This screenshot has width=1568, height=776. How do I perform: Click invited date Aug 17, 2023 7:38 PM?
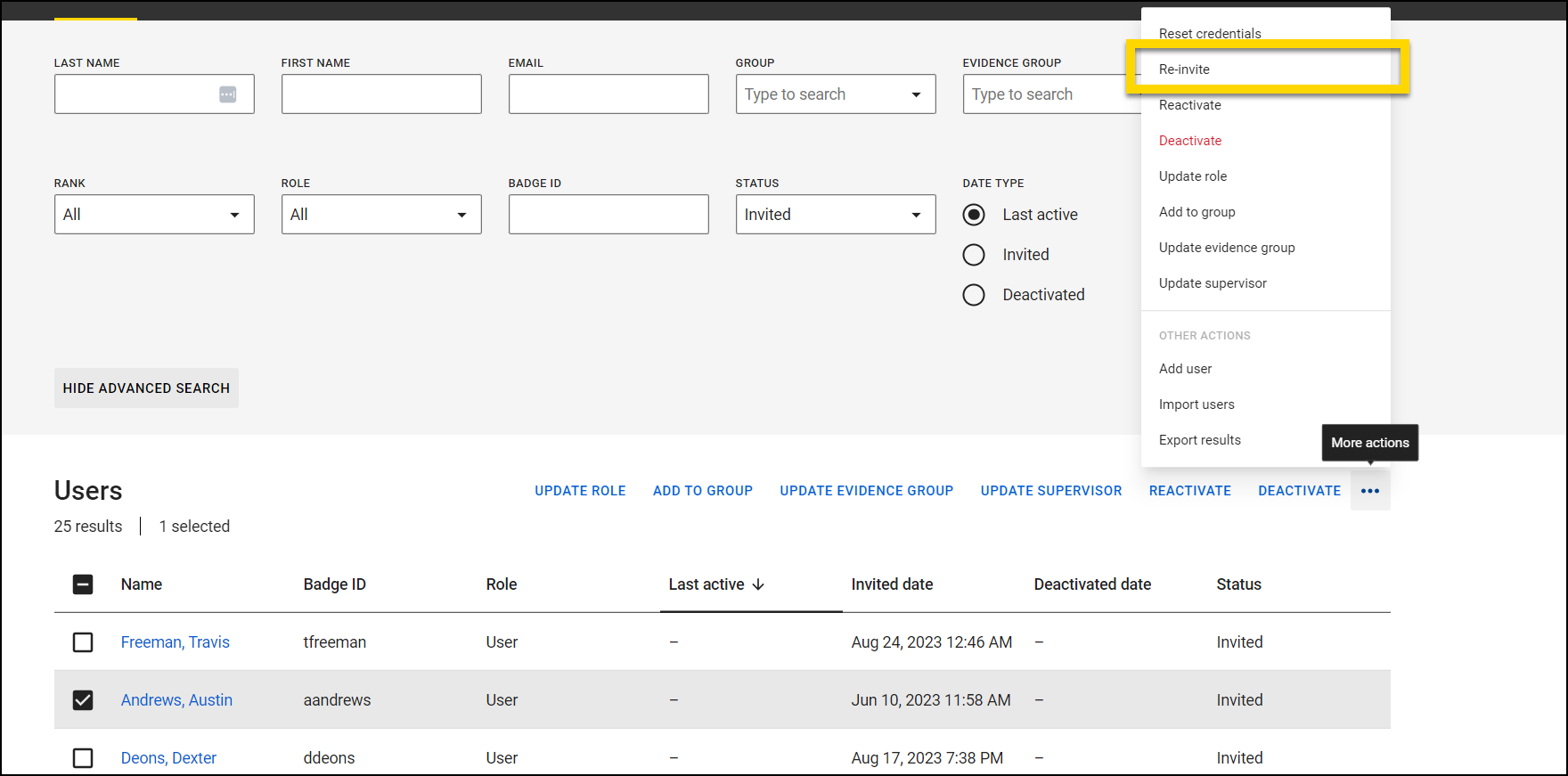[x=927, y=758]
